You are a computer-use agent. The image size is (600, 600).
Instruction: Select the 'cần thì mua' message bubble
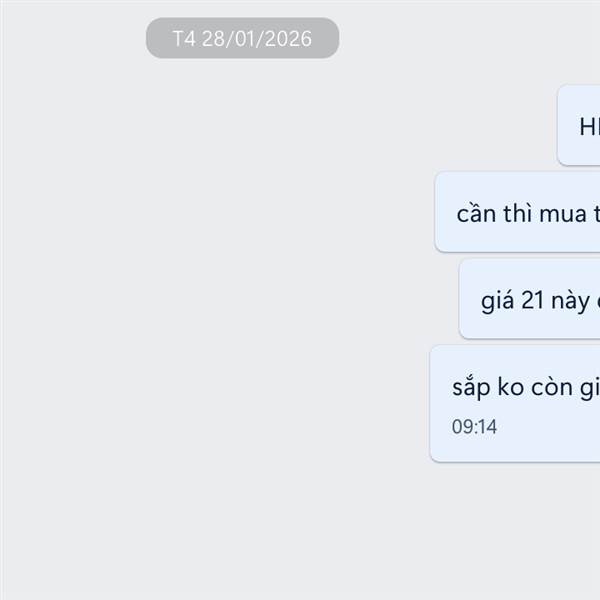coord(517,212)
